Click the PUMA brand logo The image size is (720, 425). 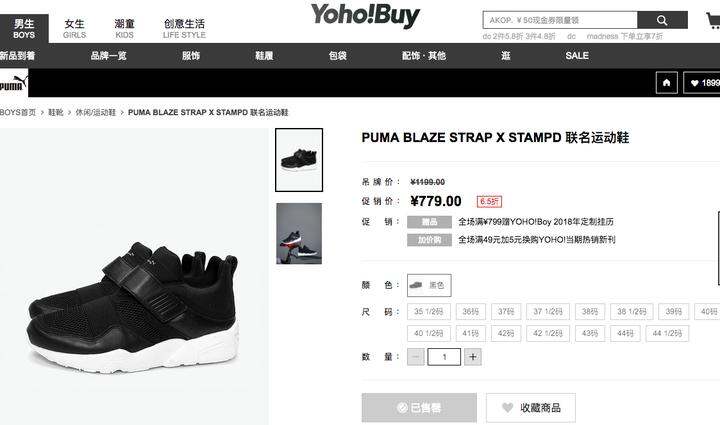[14, 83]
